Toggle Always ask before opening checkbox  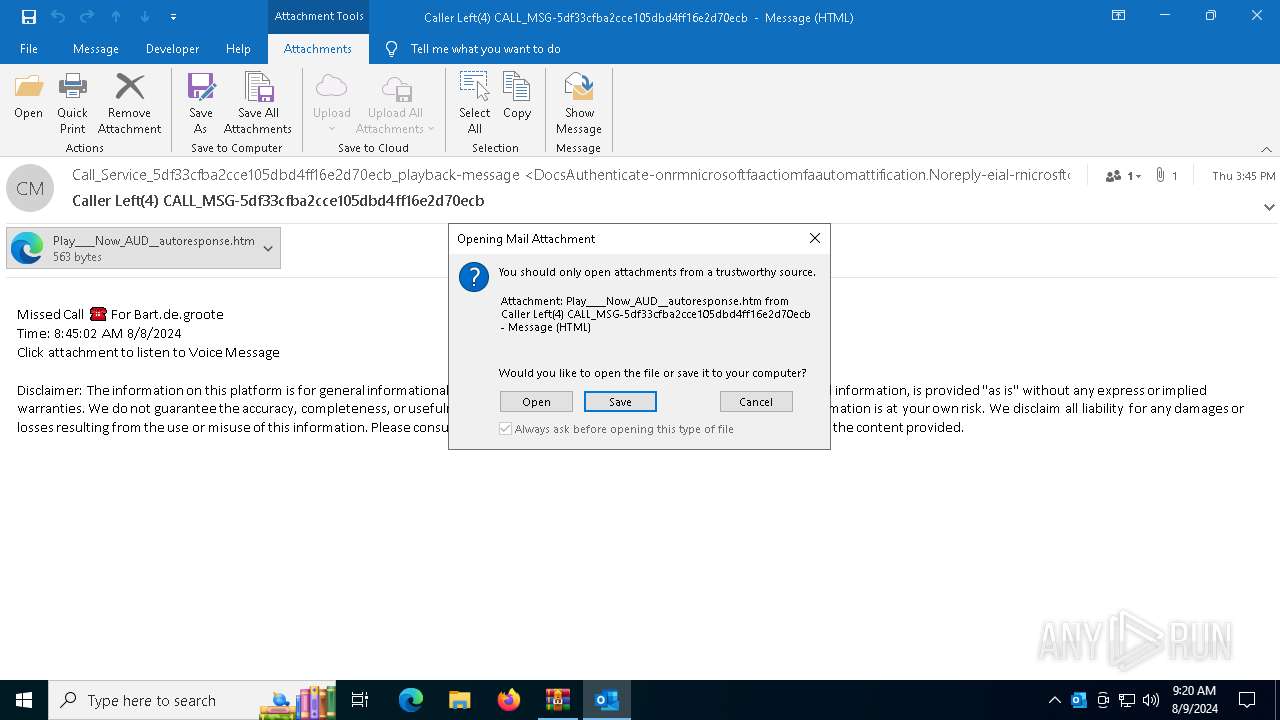point(506,429)
